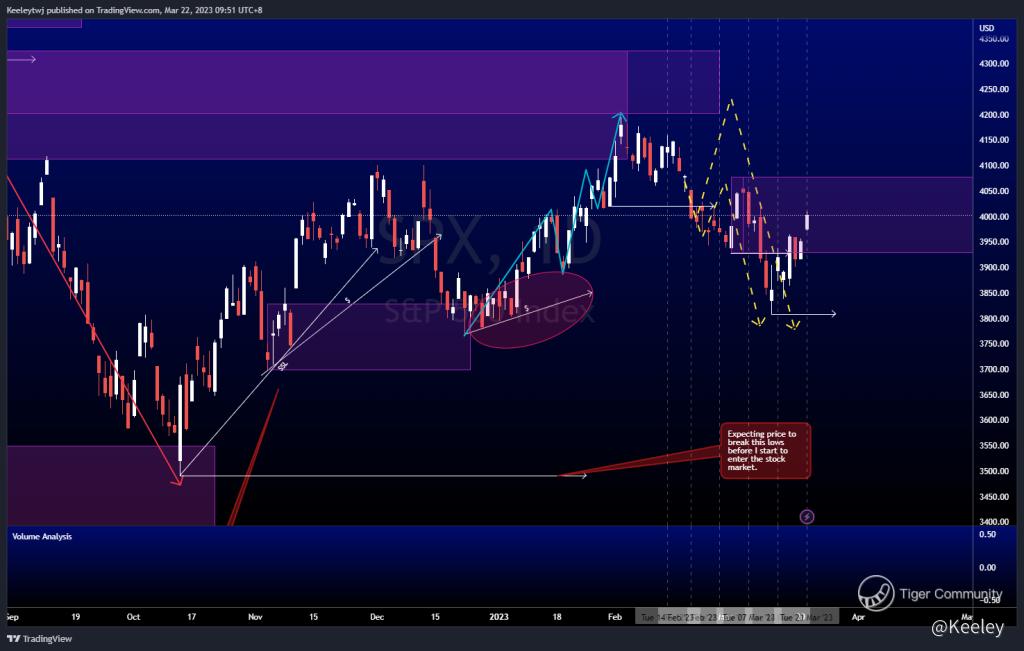Click the 3800.00 price axis label

[x=993, y=319]
